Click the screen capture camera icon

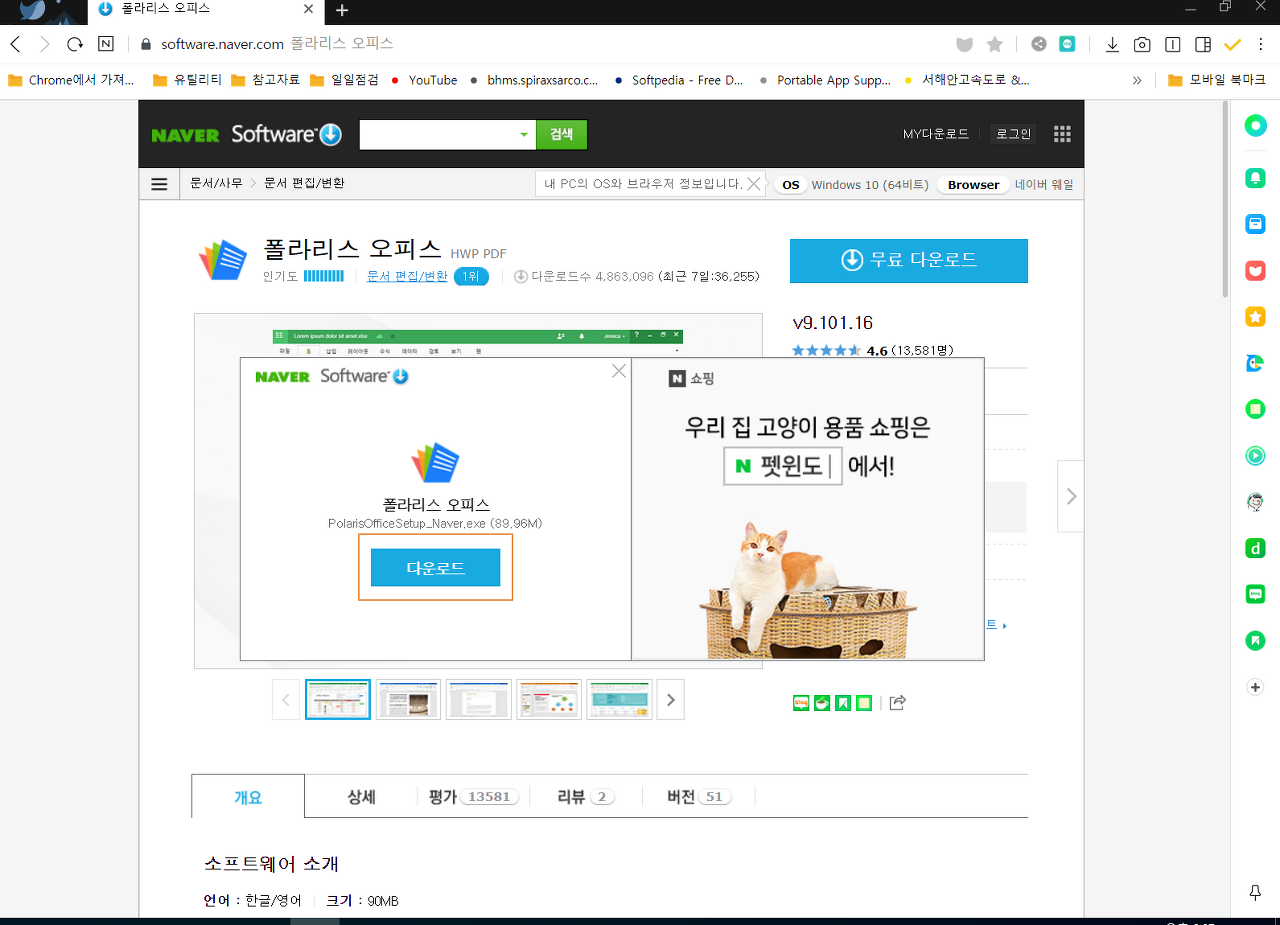(1142, 44)
